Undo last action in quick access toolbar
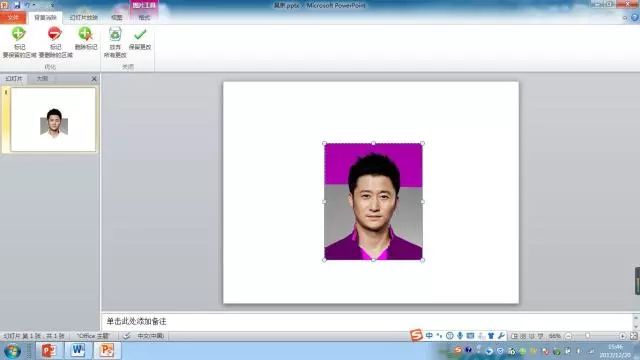 (28, 5)
